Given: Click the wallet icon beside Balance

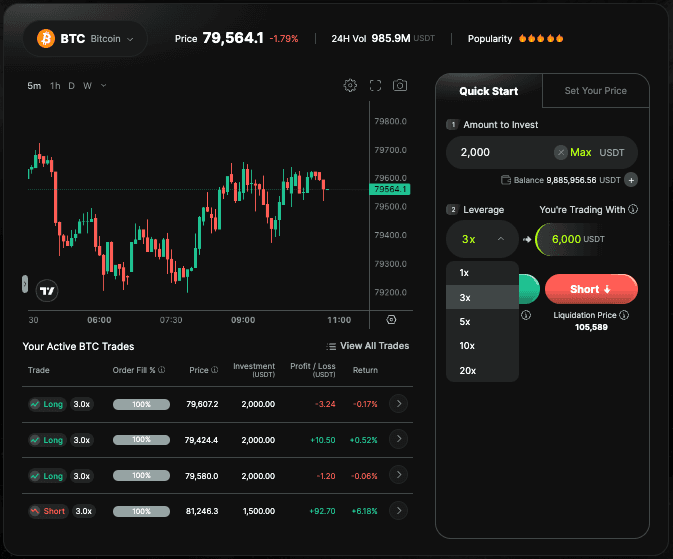Looking at the screenshot, I should pos(506,180).
